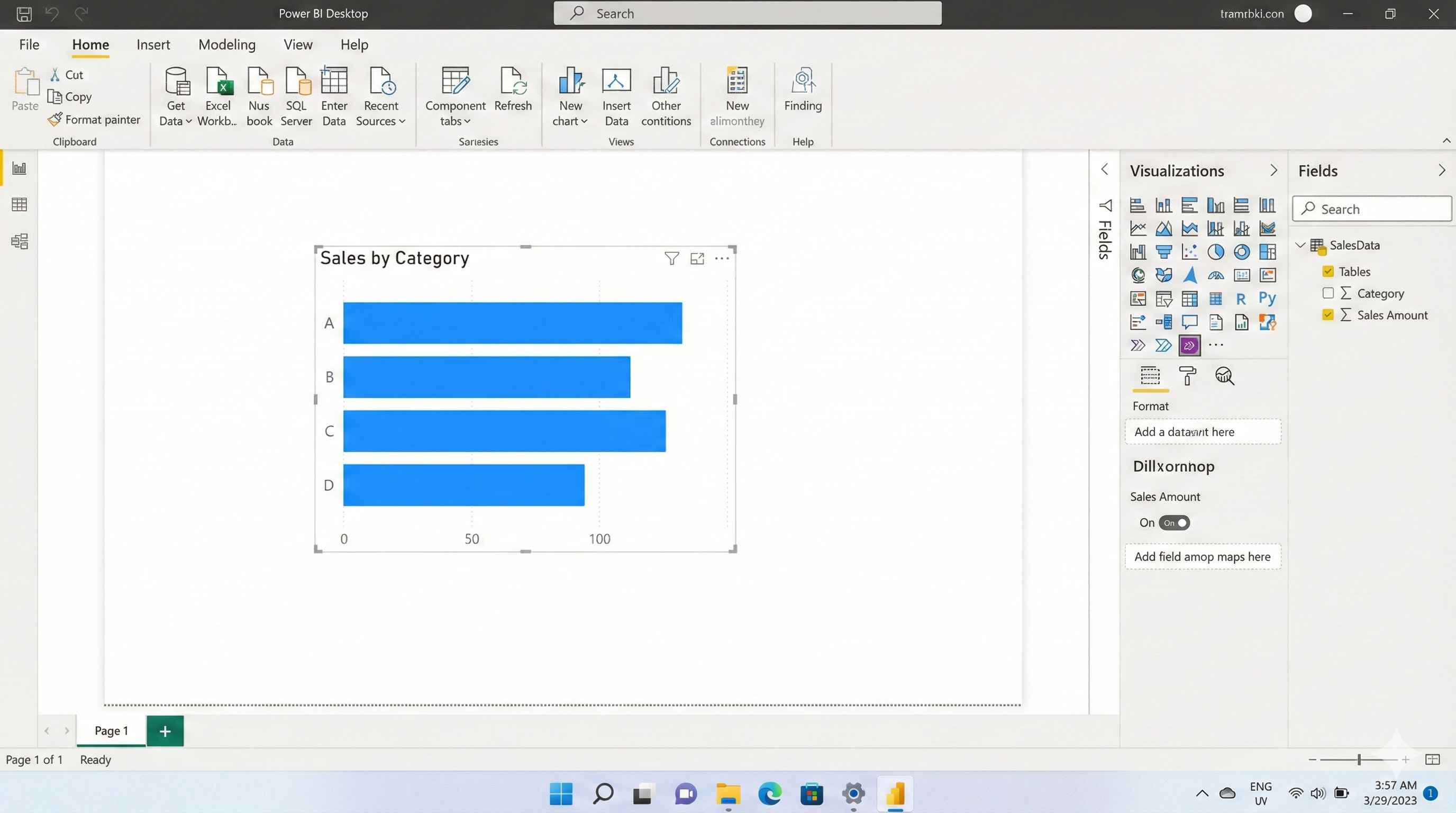
Task: Switch to the Modeling tab
Action: [x=226, y=44]
